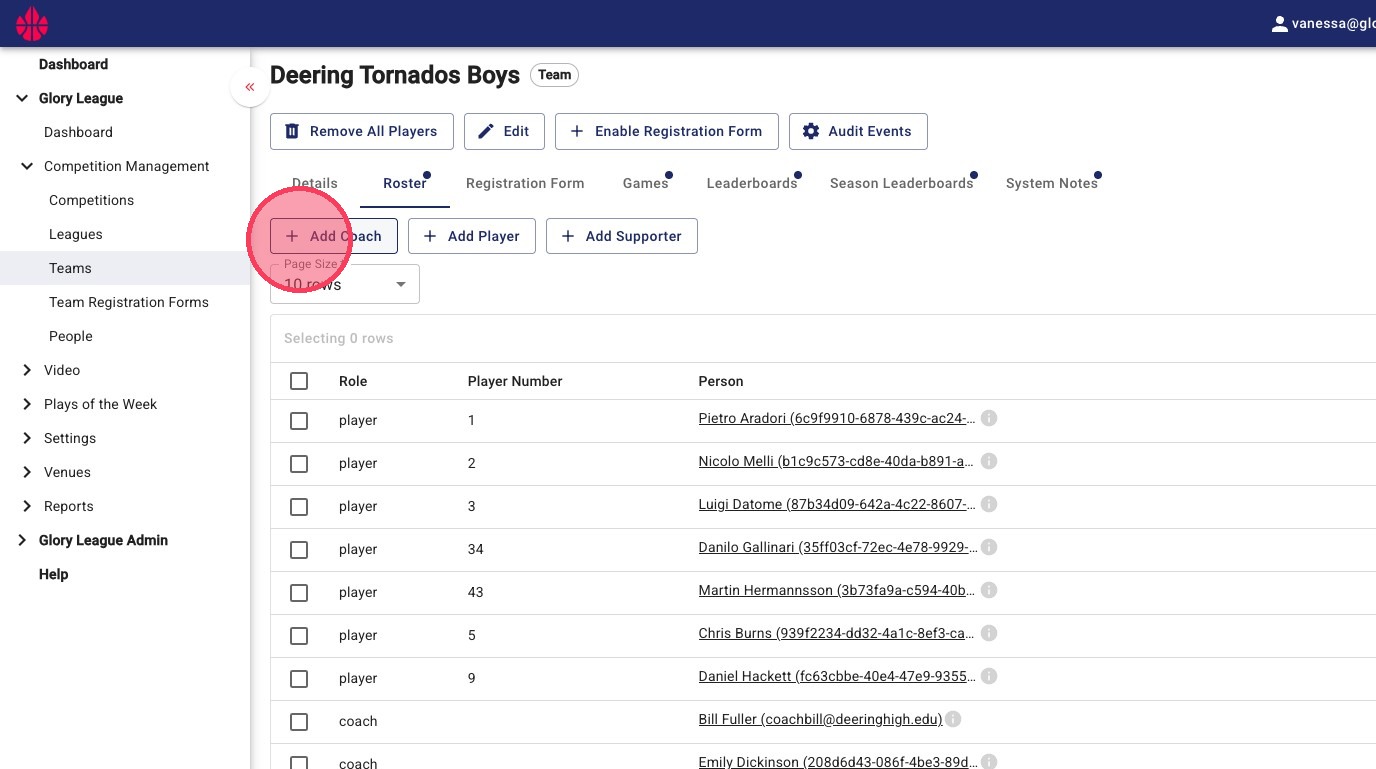This screenshot has height=769, width=1376.
Task: Open Martin Hermannsson's person link
Action: 836,590
